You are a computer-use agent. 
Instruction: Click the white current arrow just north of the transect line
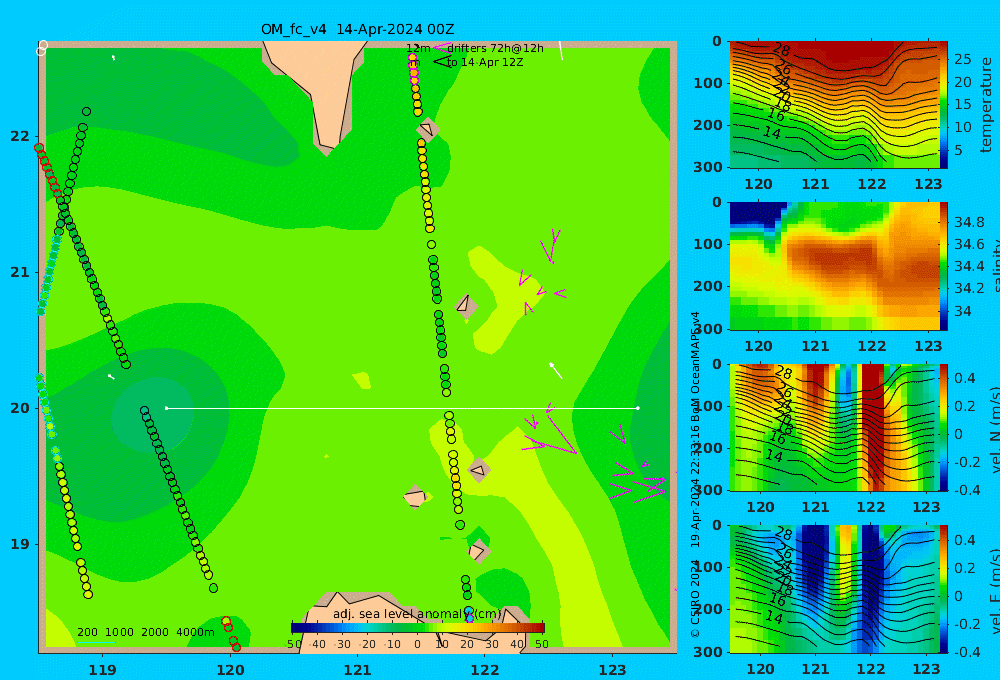[x=555, y=370]
